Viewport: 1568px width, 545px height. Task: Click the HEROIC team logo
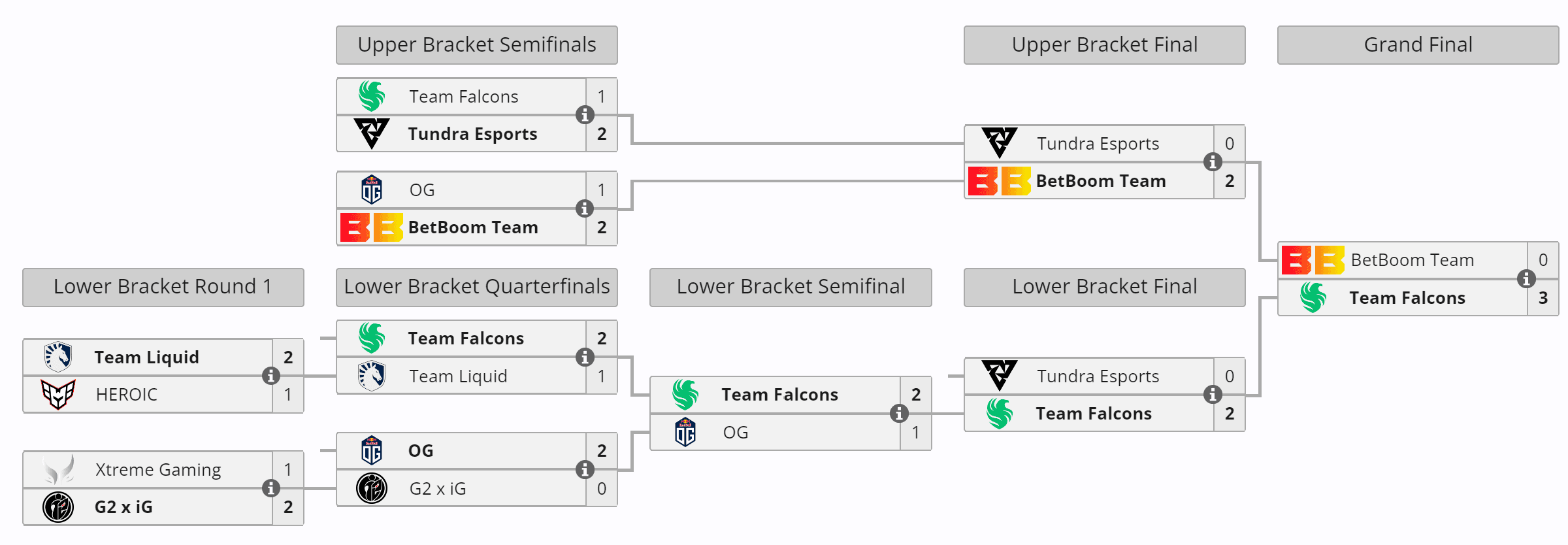[x=58, y=395]
